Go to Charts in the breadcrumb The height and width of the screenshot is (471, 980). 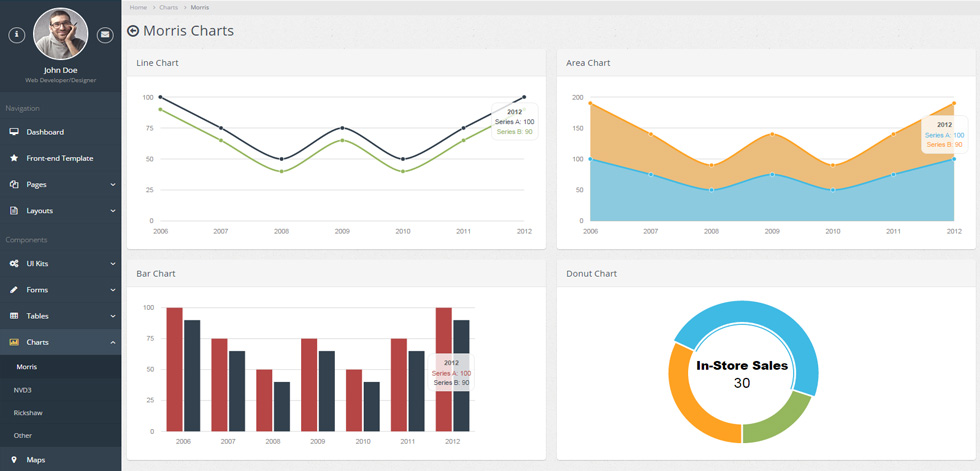[x=168, y=7]
